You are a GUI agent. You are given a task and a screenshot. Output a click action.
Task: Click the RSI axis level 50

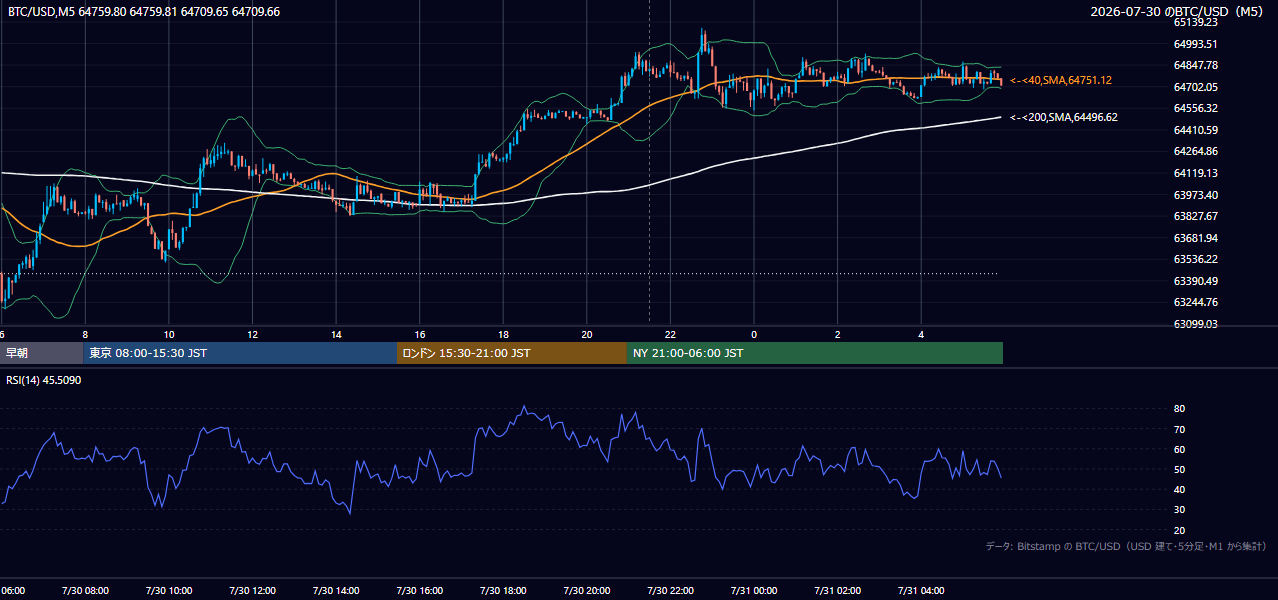click(1180, 469)
